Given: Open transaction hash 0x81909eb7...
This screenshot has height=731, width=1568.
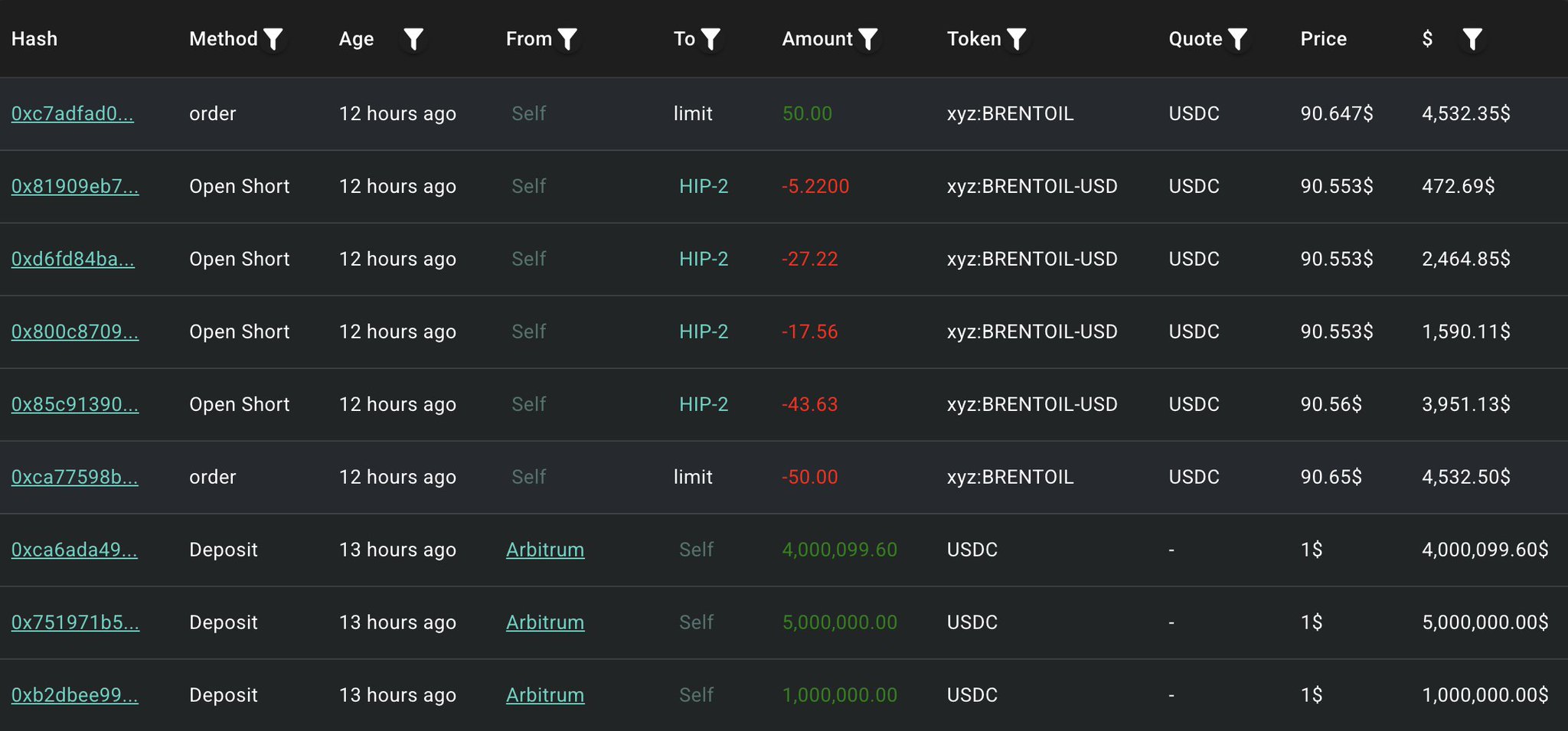Looking at the screenshot, I should pyautogui.click(x=75, y=186).
